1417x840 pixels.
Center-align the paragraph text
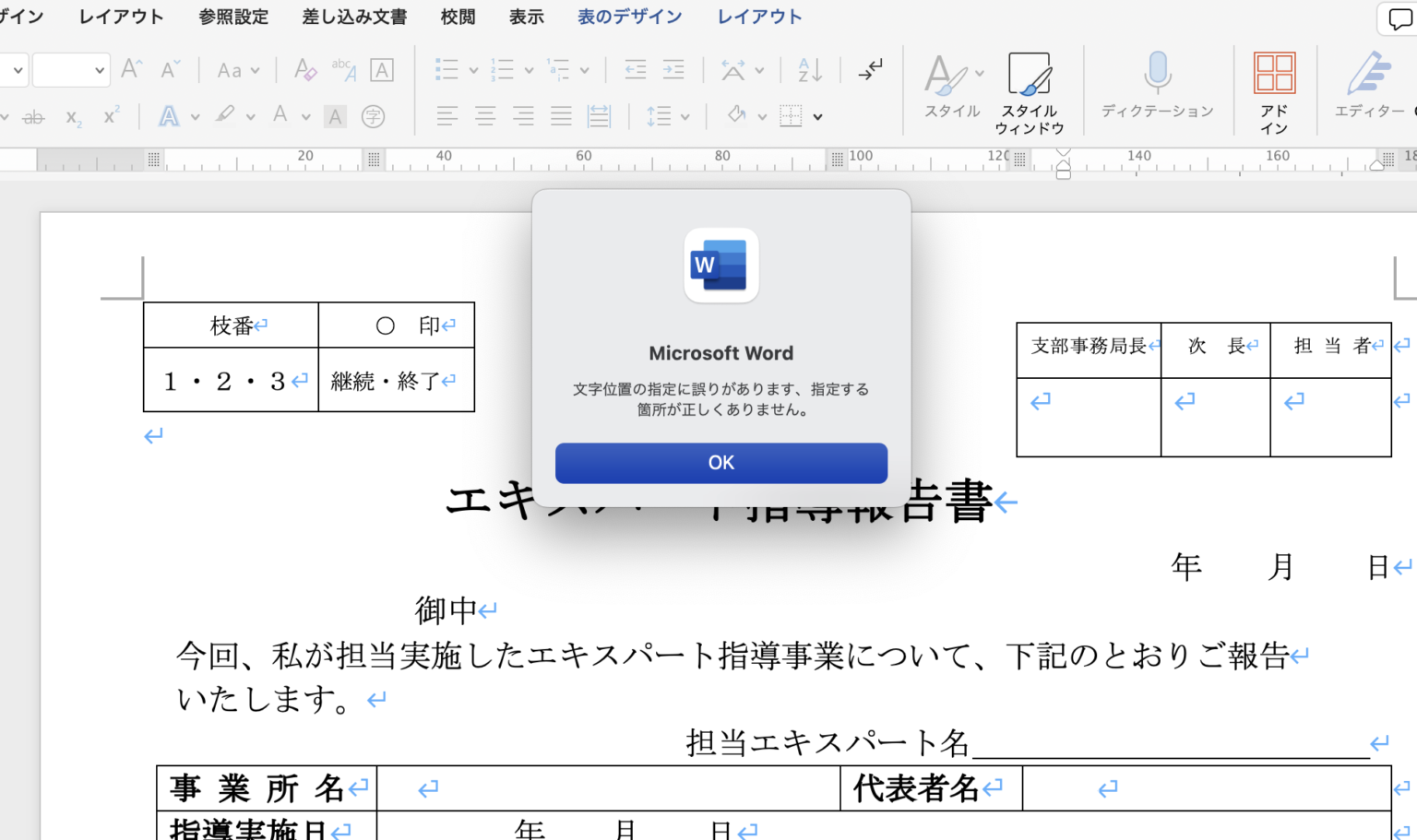(485, 116)
